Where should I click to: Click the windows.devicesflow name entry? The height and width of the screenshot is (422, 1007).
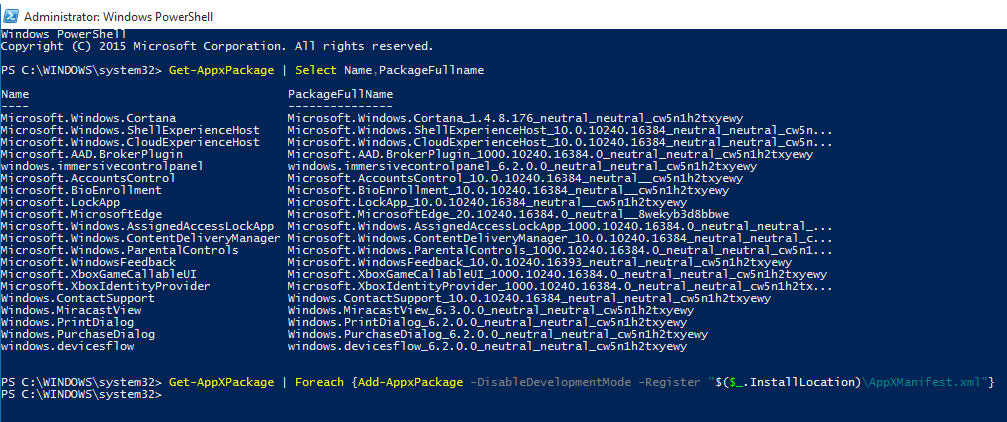(67, 346)
